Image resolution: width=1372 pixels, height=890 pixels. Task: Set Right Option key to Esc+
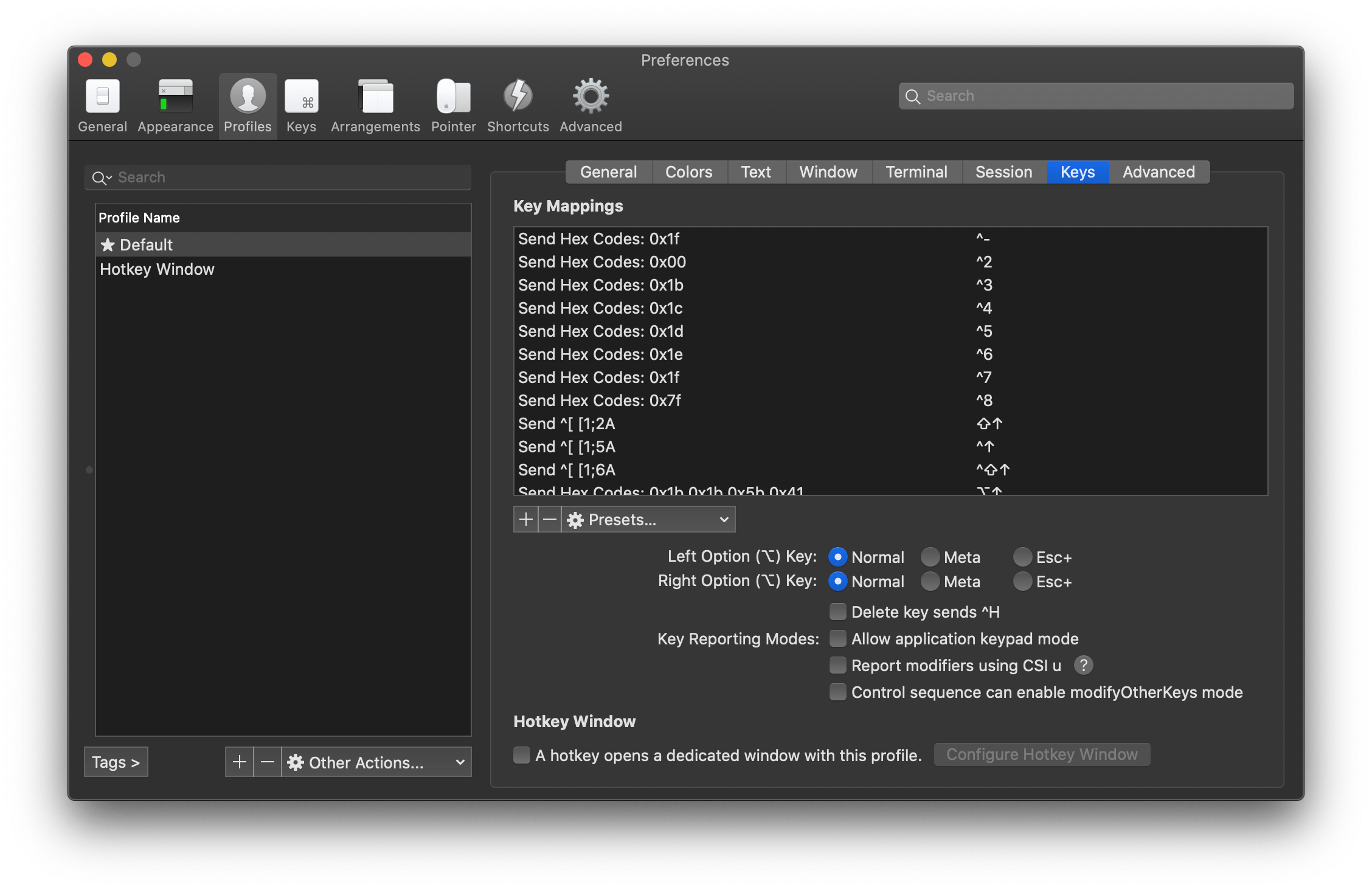click(x=1023, y=581)
